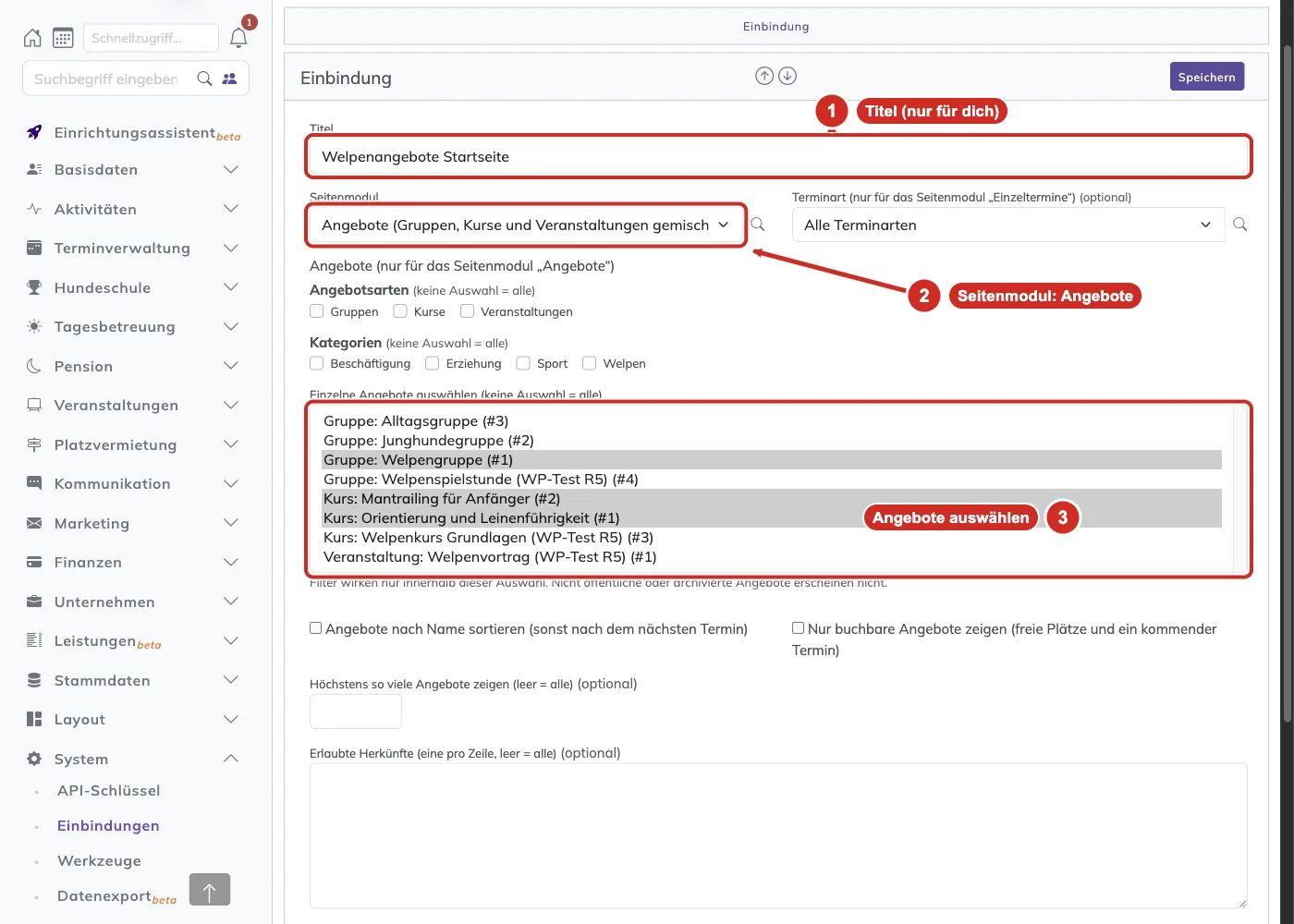The image size is (1294, 924).
Task: Click the scroll-to-top arrow button
Action: (210, 890)
